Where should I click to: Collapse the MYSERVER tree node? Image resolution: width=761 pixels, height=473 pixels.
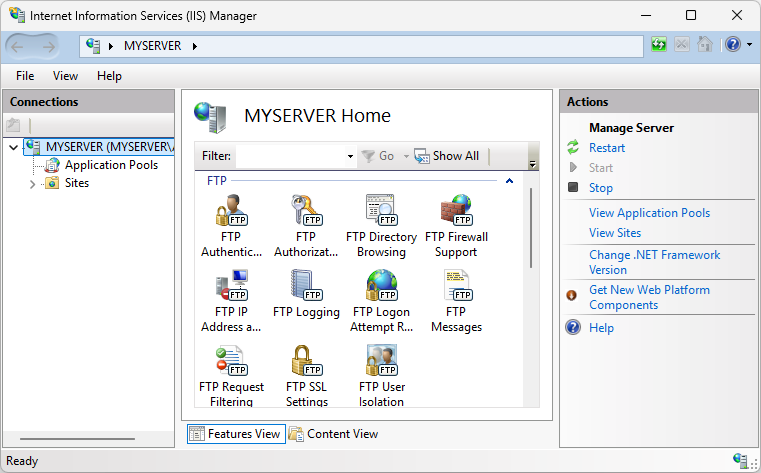pos(13,147)
